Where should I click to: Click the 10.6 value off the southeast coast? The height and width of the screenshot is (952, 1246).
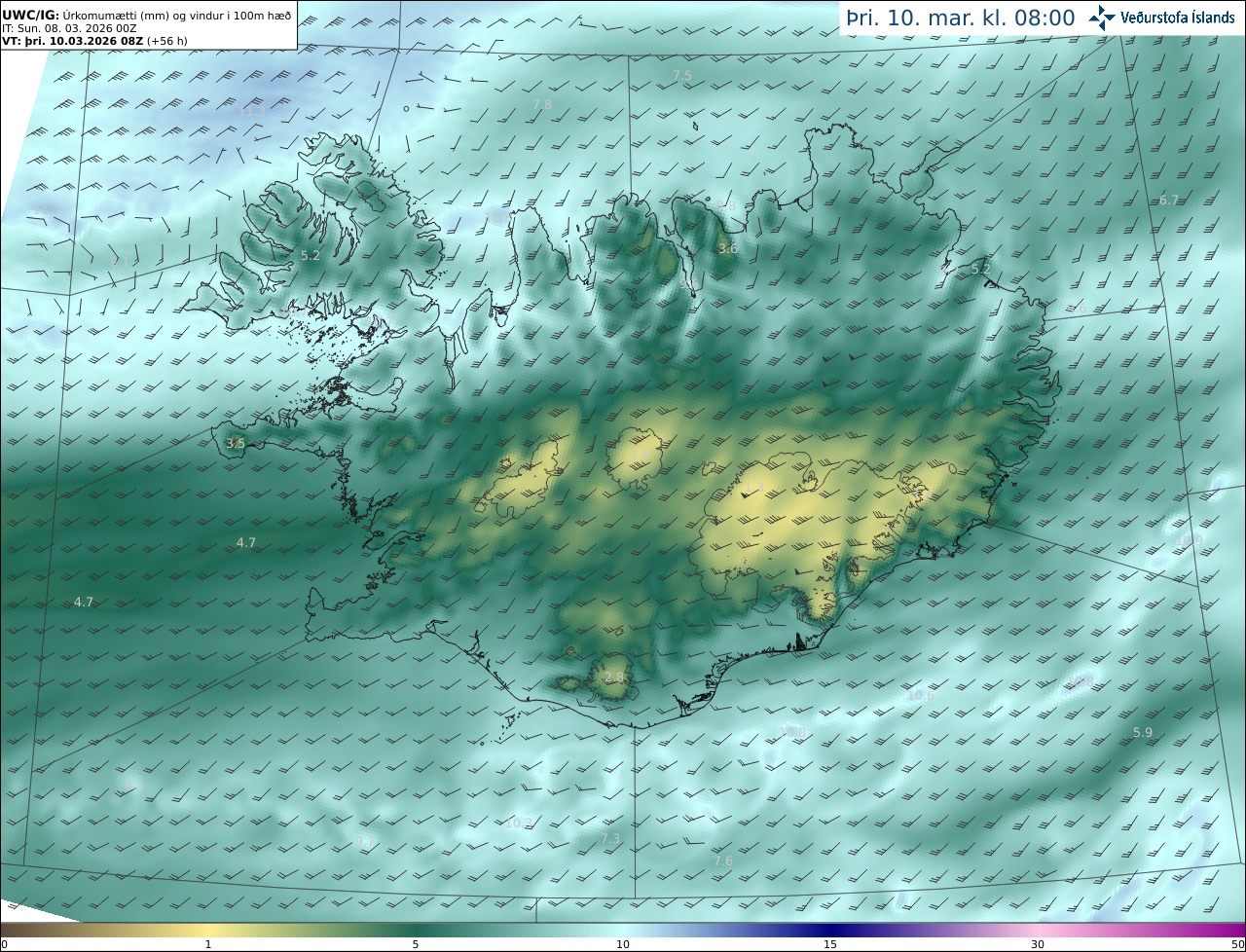(920, 695)
